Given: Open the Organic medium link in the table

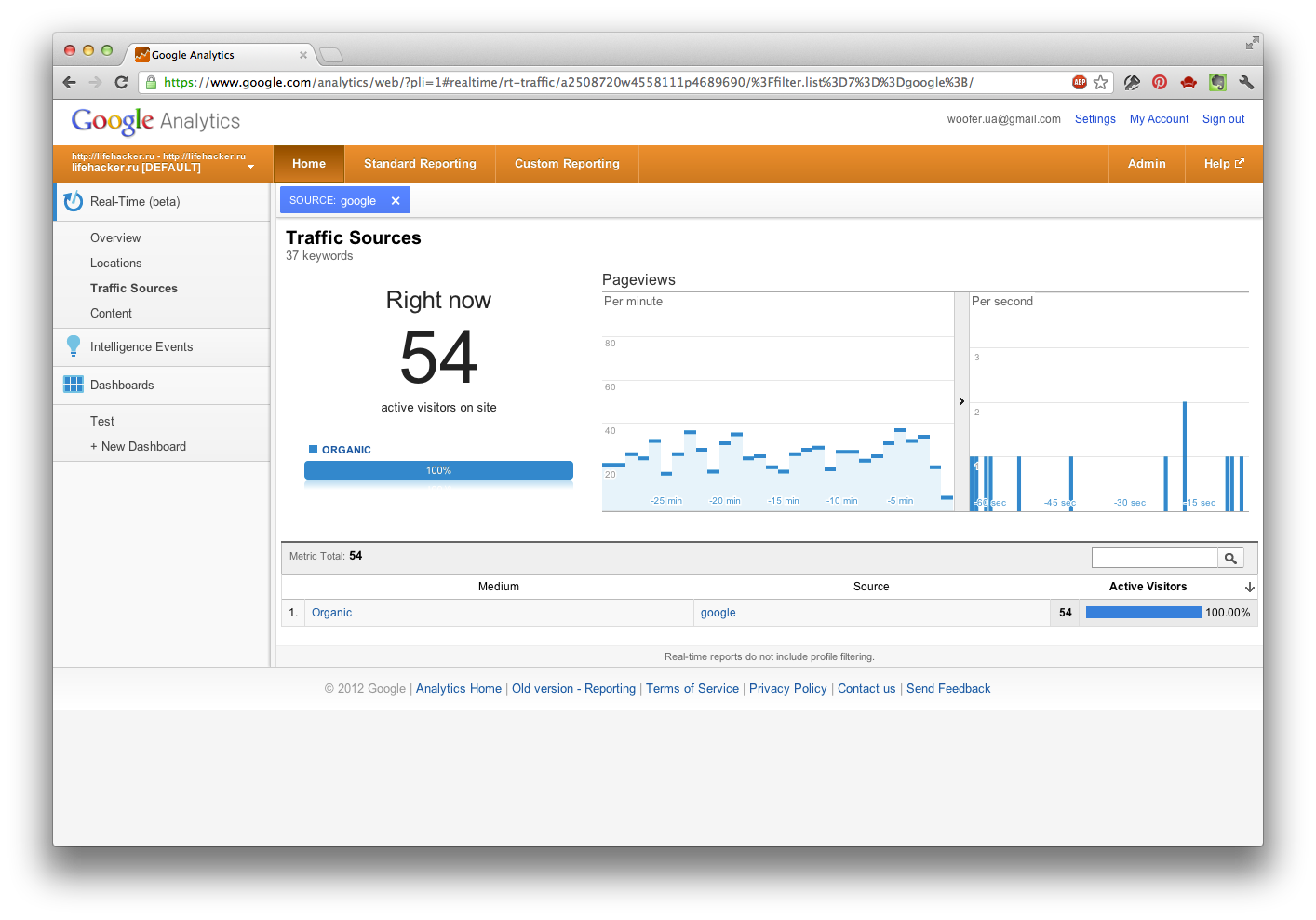Looking at the screenshot, I should [331, 613].
